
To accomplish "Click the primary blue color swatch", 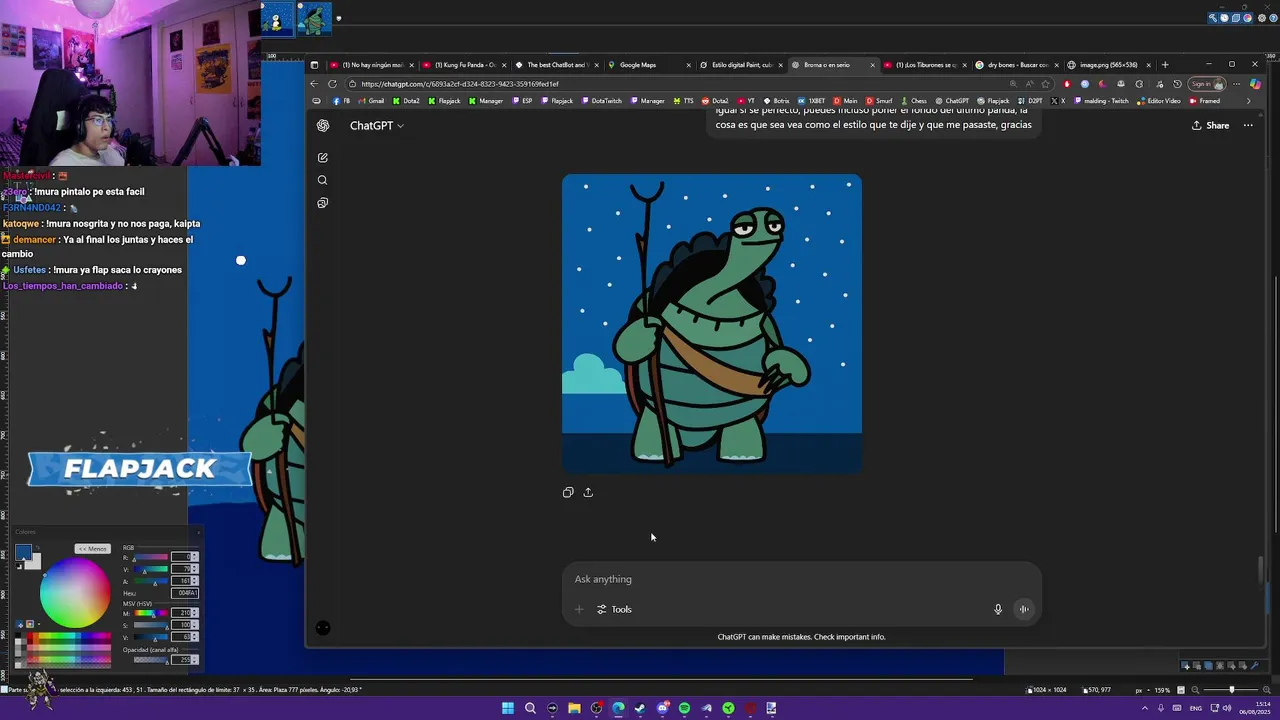I will [x=23, y=552].
